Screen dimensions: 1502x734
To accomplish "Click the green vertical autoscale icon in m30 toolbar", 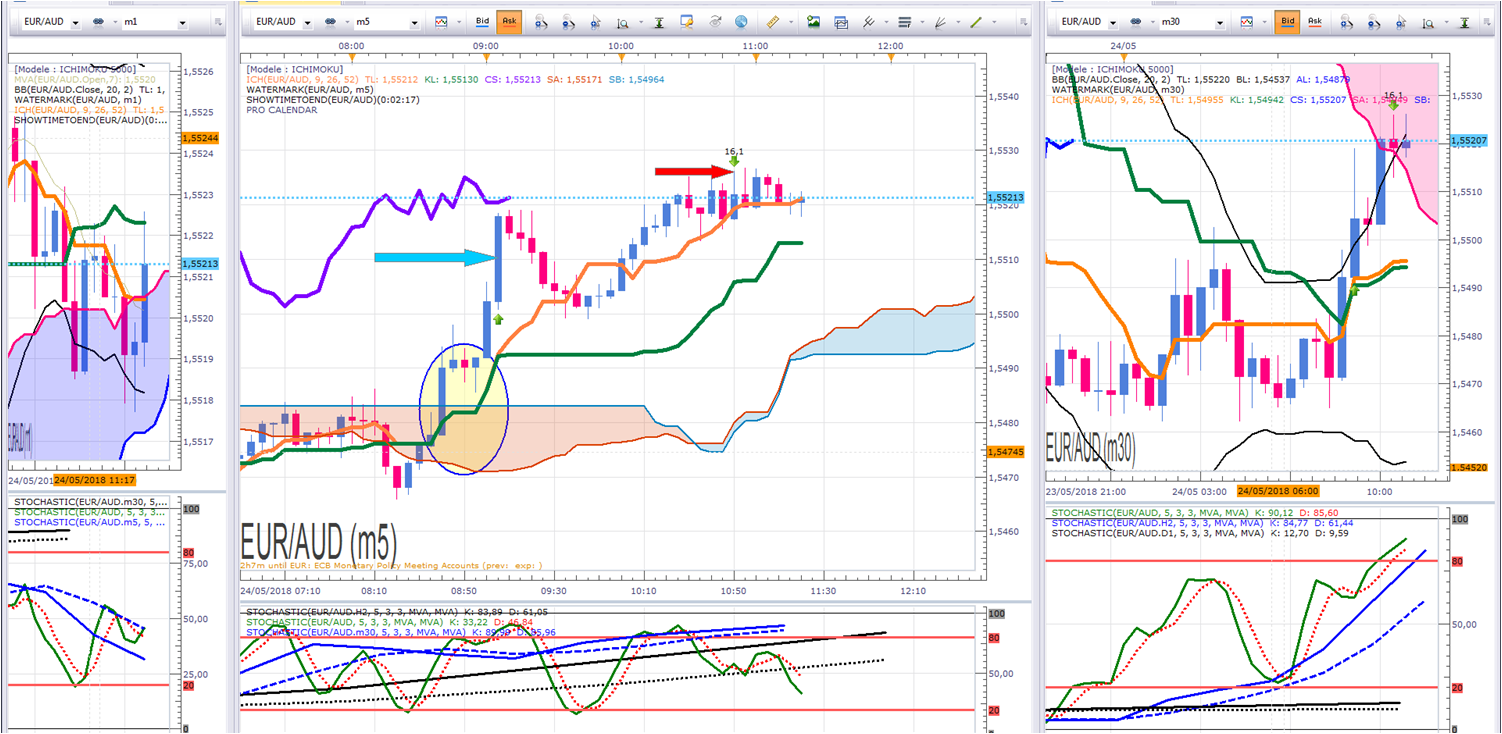I will [x=1467, y=21].
